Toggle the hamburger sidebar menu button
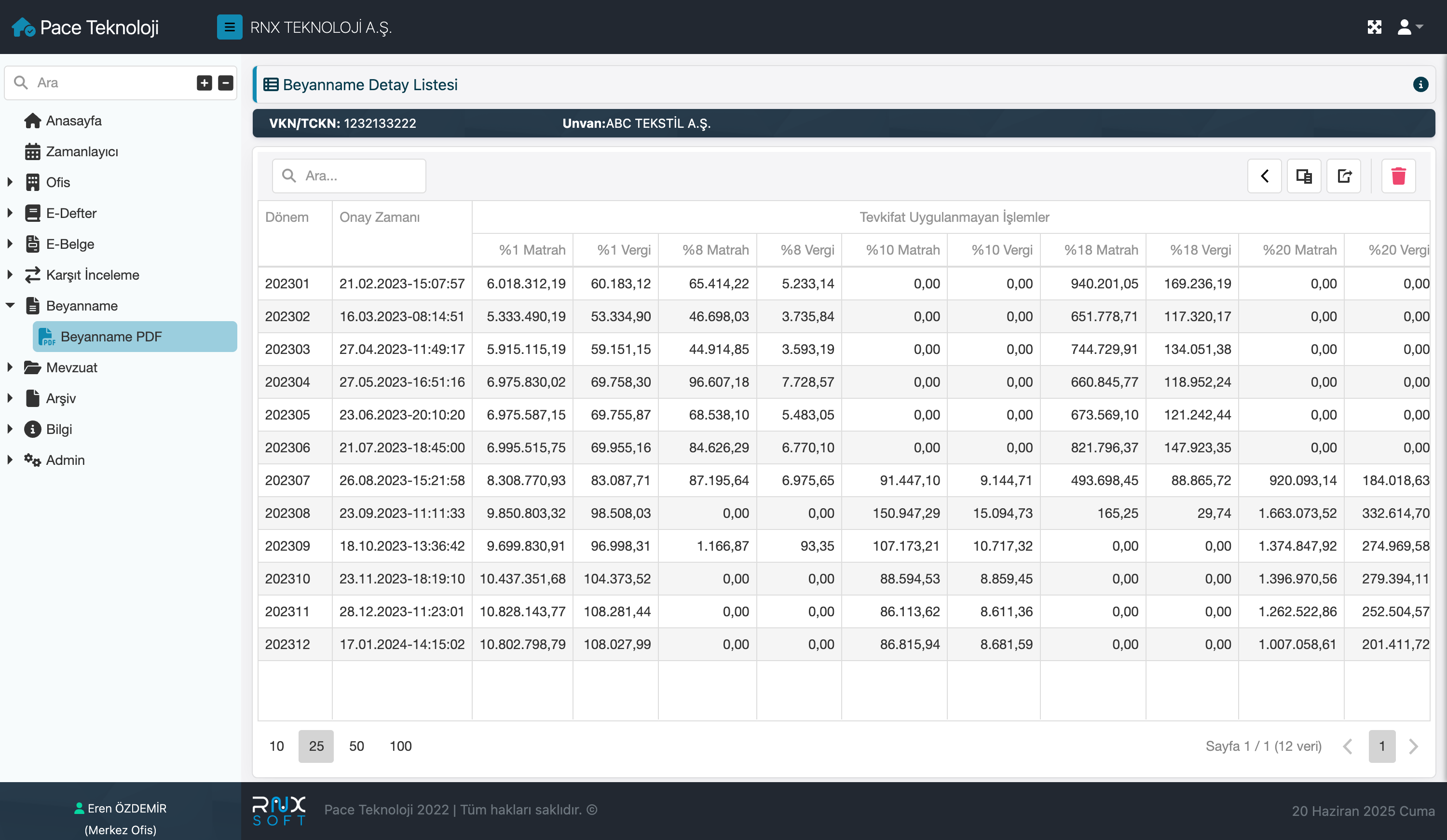The width and height of the screenshot is (1447, 840). pyautogui.click(x=229, y=27)
